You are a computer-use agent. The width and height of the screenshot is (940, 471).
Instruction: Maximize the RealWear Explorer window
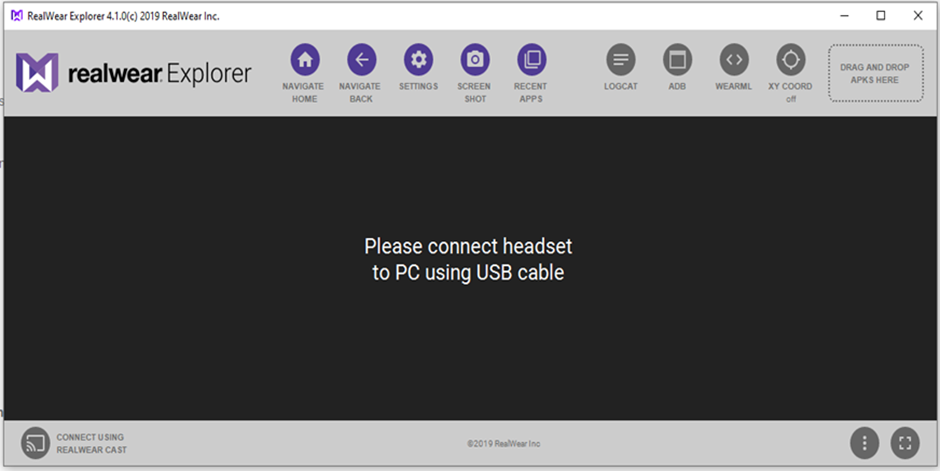[x=880, y=15]
